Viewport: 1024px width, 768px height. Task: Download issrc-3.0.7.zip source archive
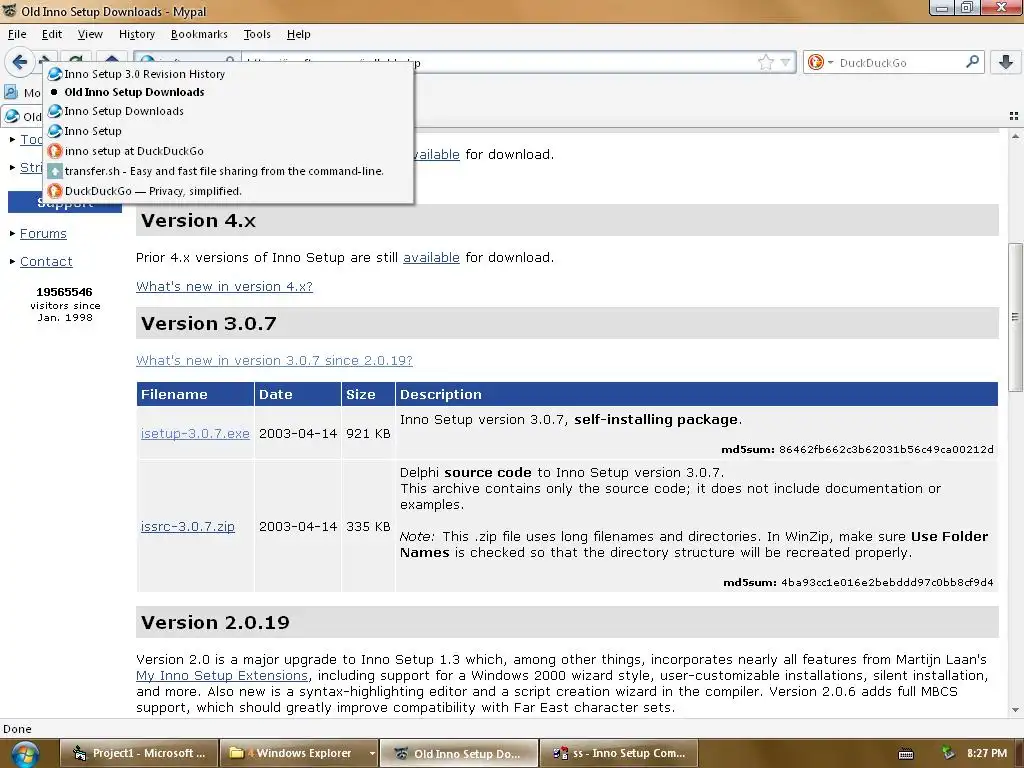(187, 526)
